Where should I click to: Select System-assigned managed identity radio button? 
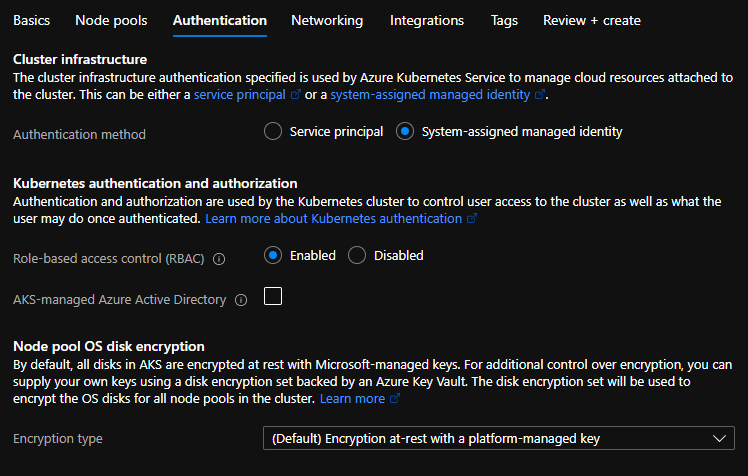click(x=405, y=131)
